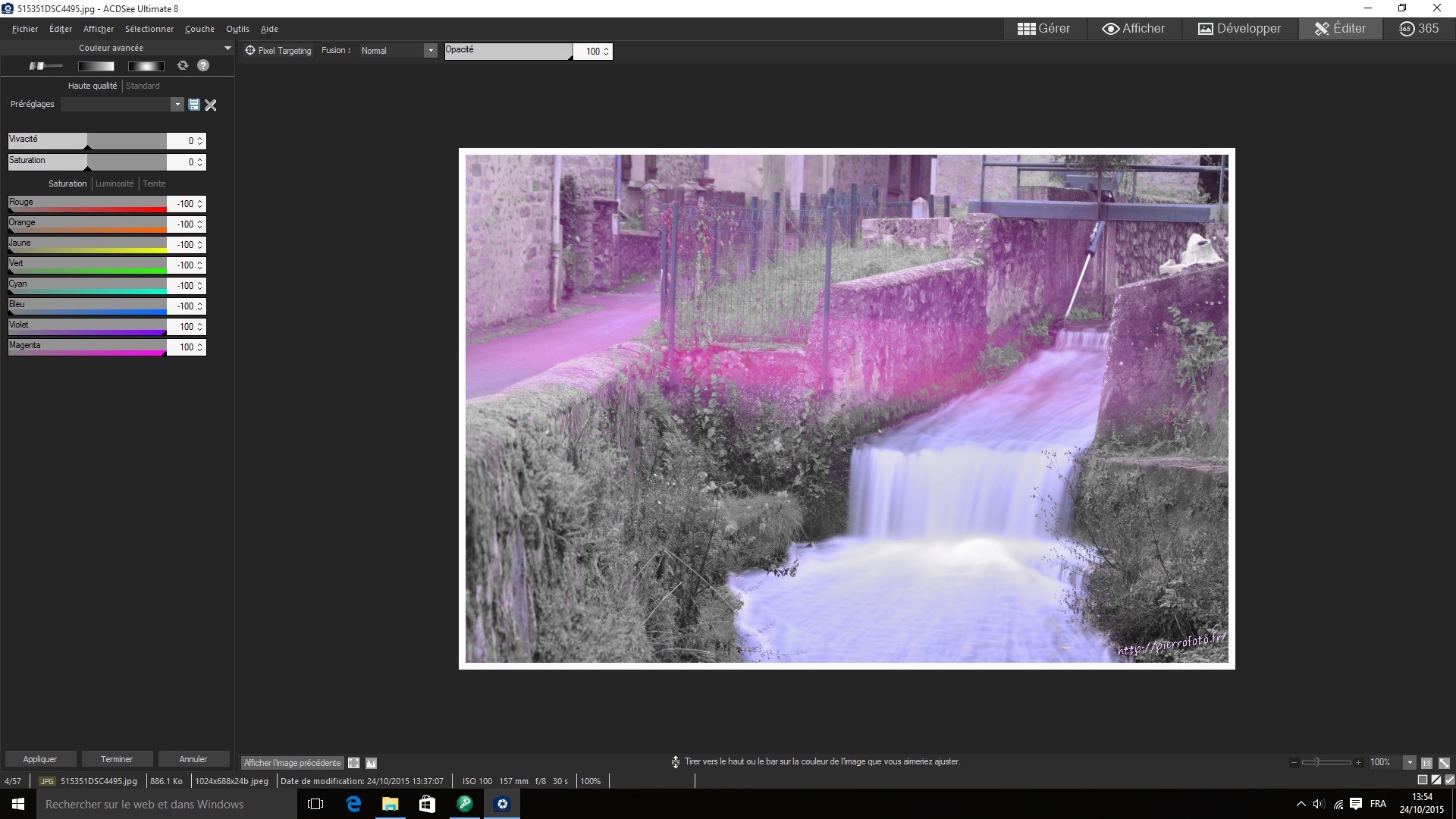
Task: Open the Préréglages presets dropdown
Action: pos(177,105)
